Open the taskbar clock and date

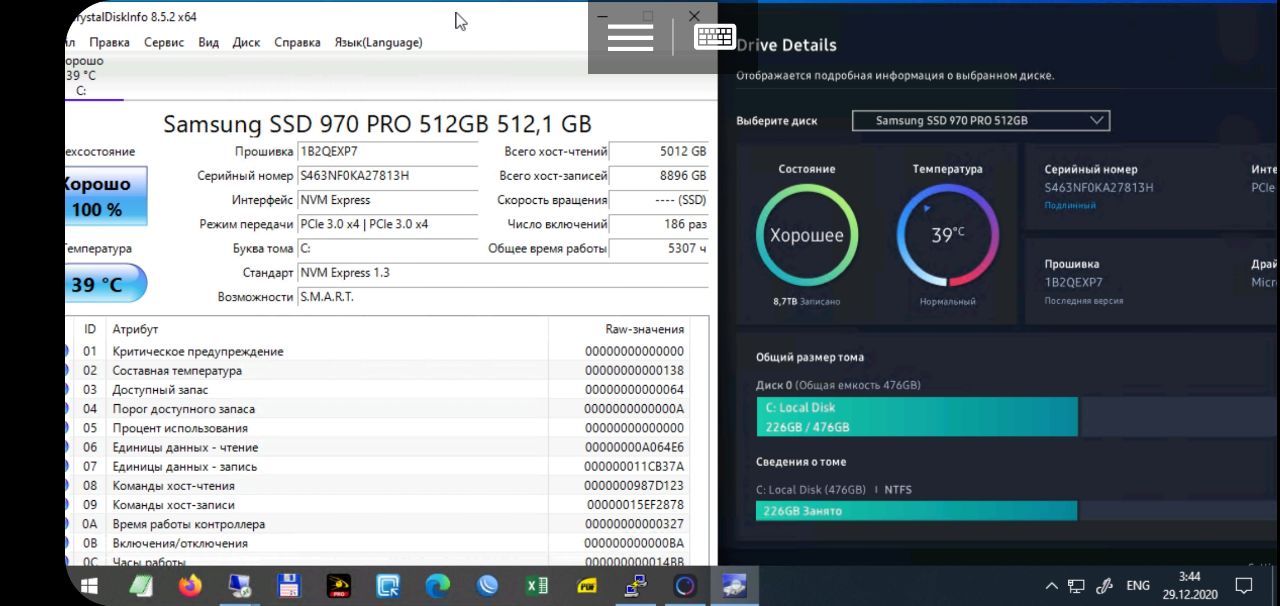click(1189, 585)
